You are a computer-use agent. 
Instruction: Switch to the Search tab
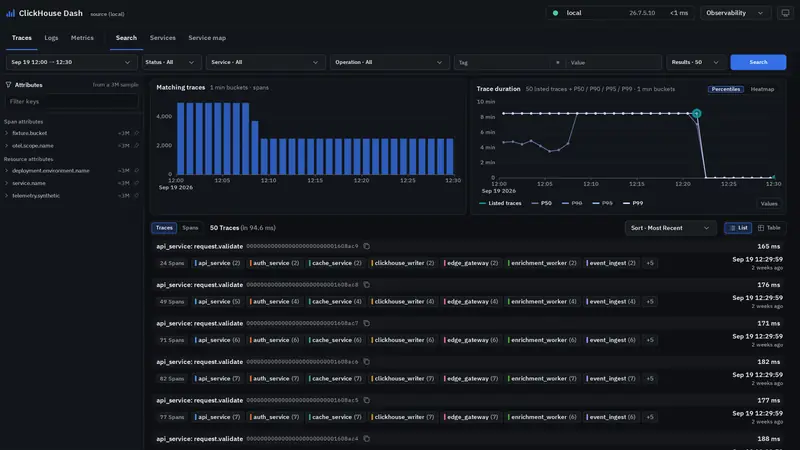[x=126, y=38]
